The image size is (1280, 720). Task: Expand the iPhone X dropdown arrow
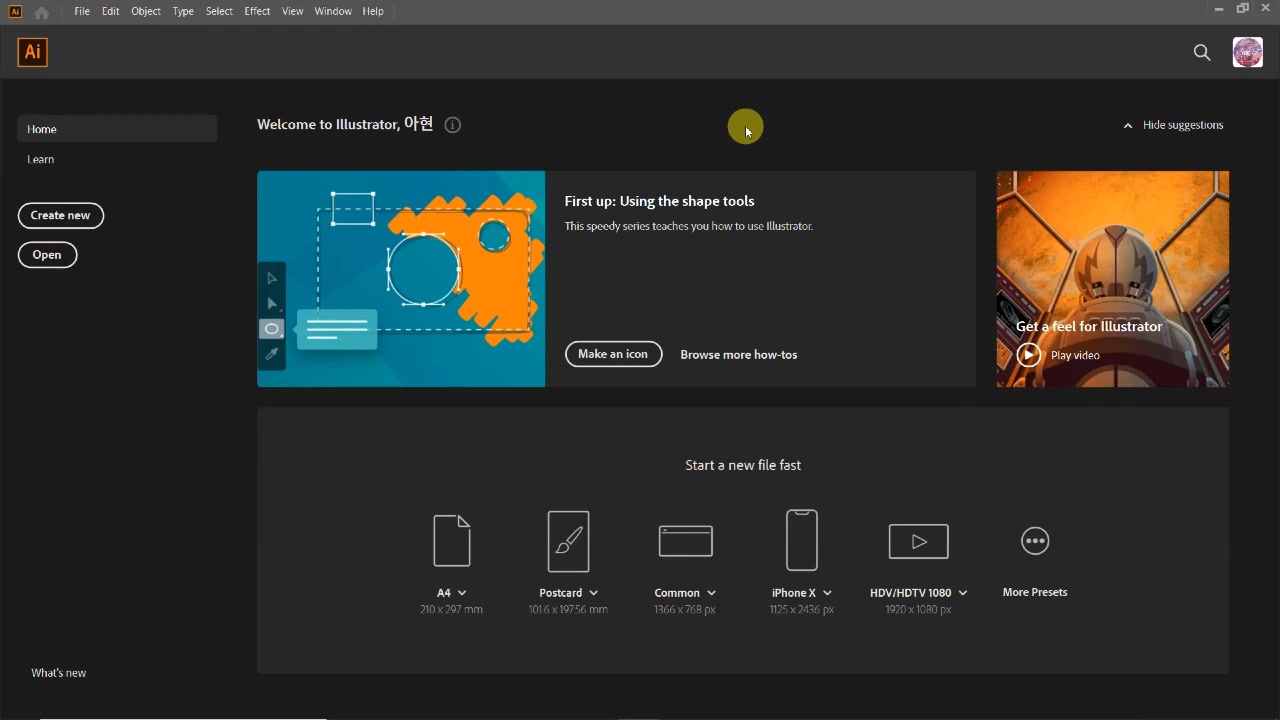tap(827, 593)
